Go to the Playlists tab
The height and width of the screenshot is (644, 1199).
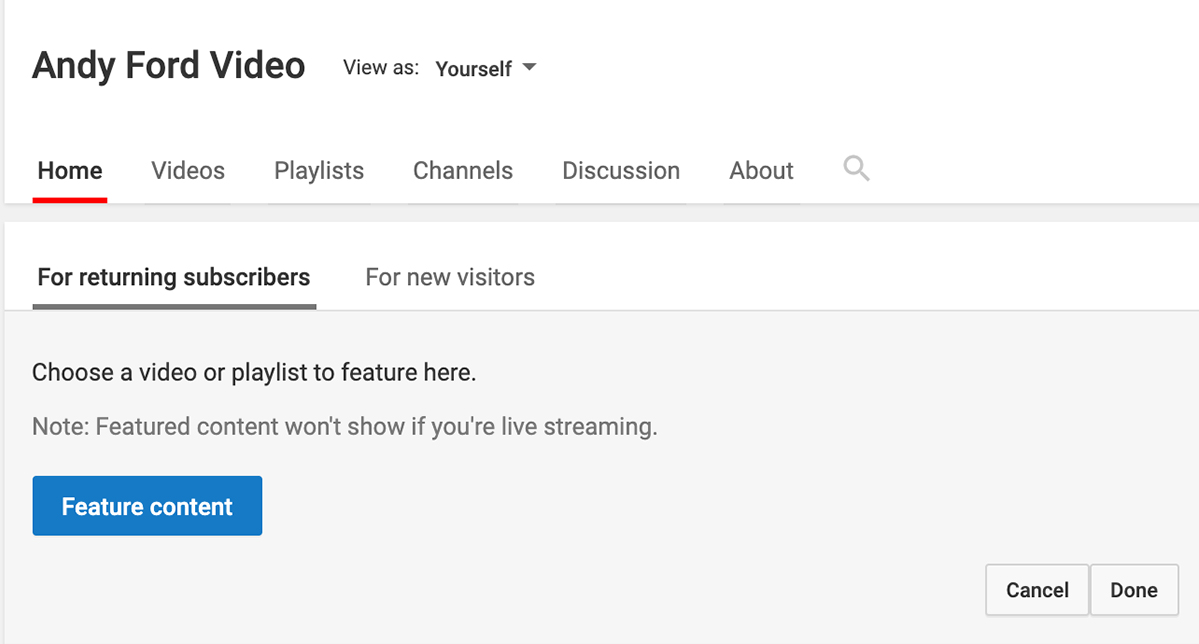click(x=319, y=171)
